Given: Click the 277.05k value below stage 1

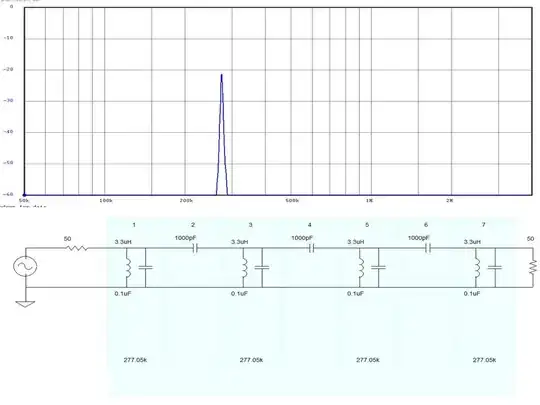Looking at the screenshot, I should pyautogui.click(x=135, y=360).
